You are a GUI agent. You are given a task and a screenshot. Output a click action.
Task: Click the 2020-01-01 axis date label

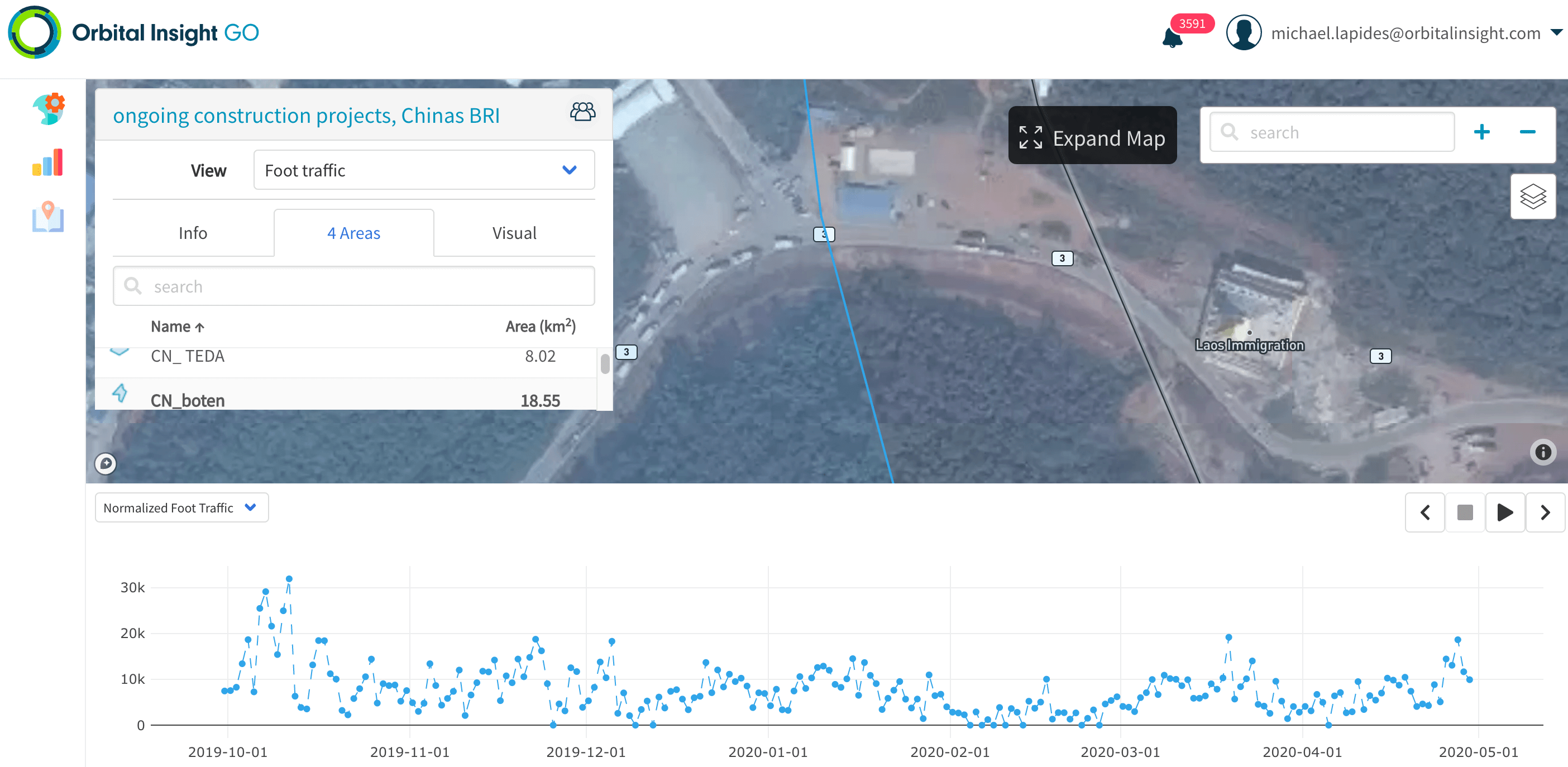768,752
